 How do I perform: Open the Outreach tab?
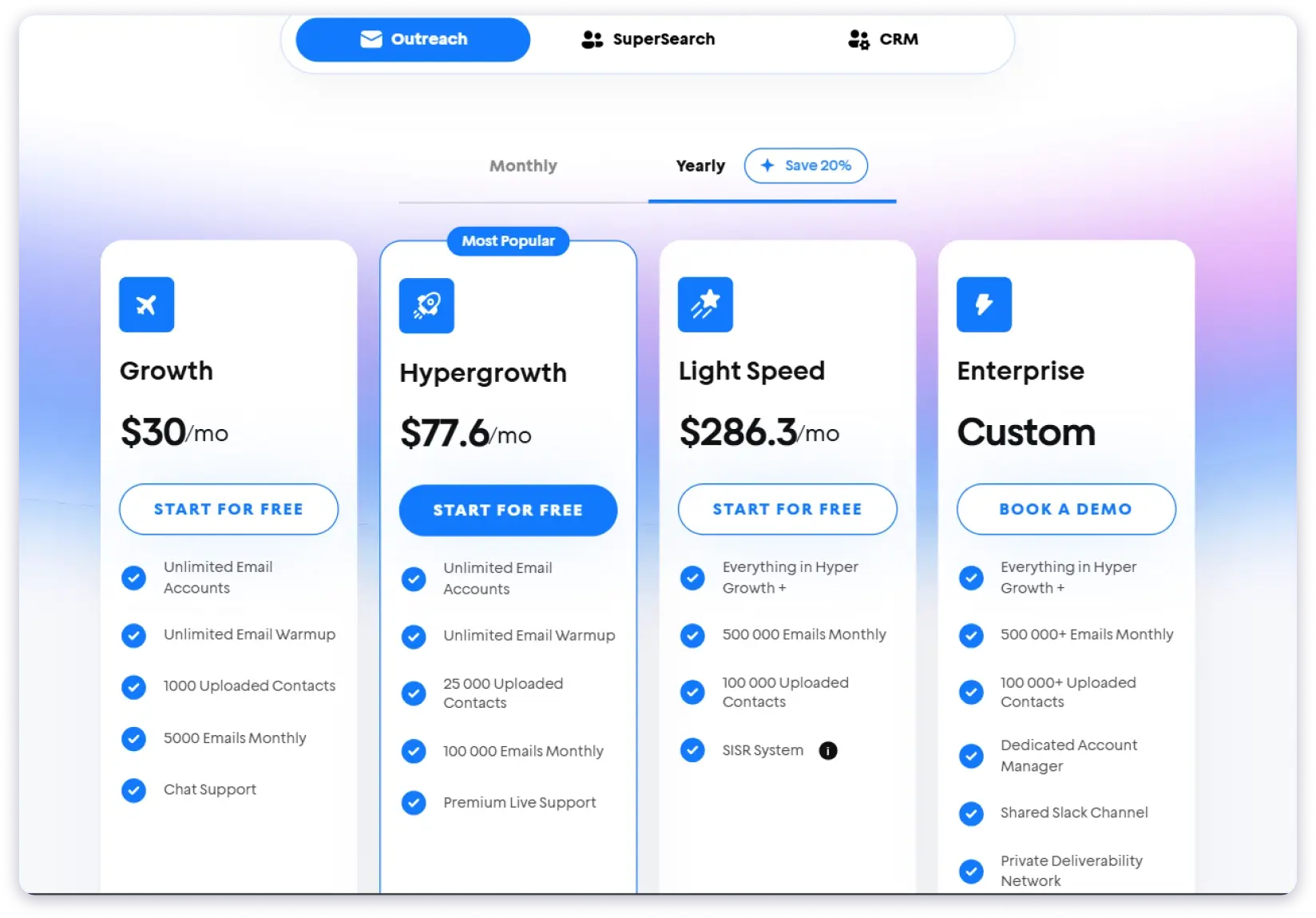click(x=412, y=38)
